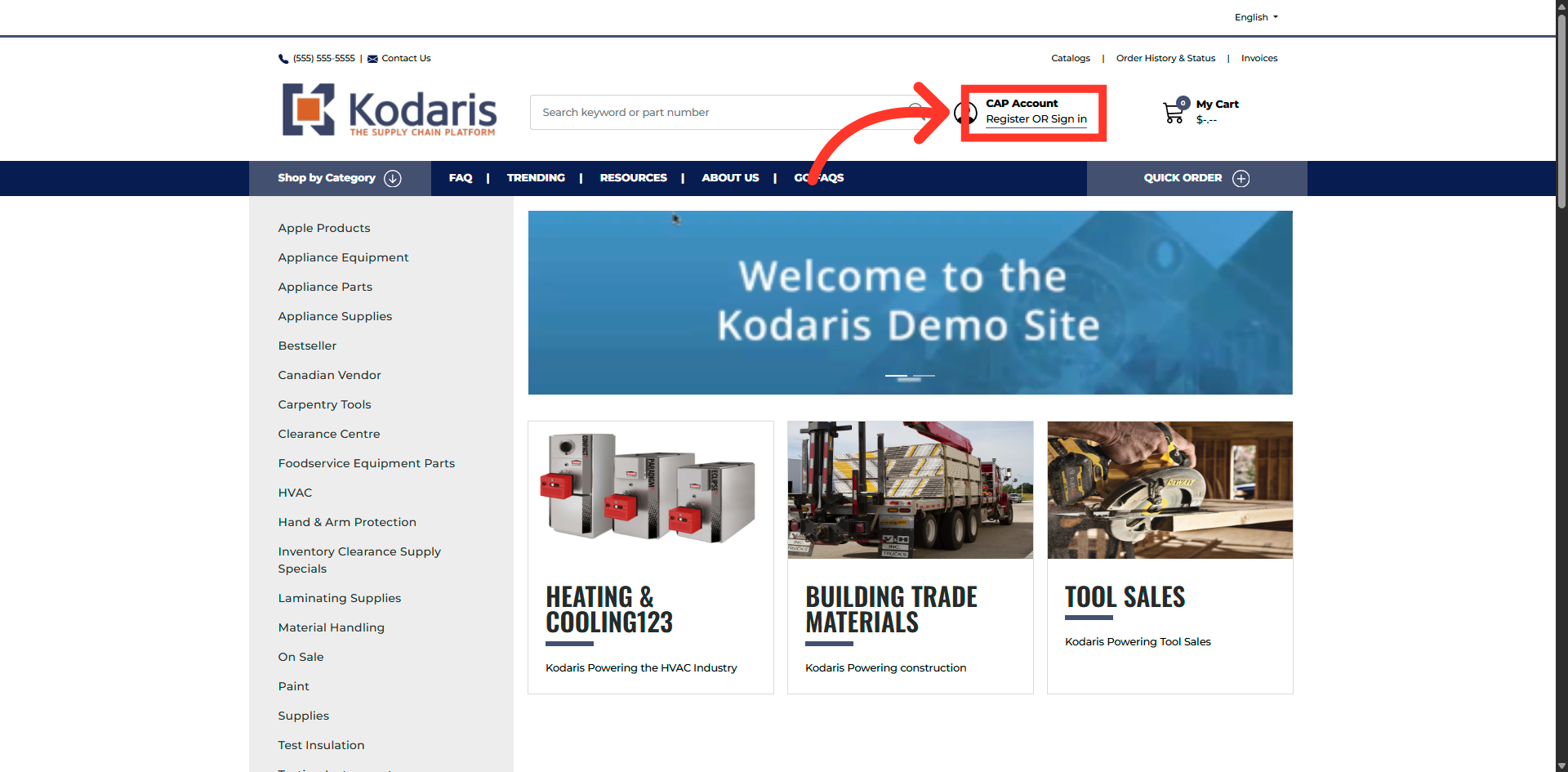Click the envelope icon beside Contact Us
The height and width of the screenshot is (772, 1568).
click(x=372, y=59)
